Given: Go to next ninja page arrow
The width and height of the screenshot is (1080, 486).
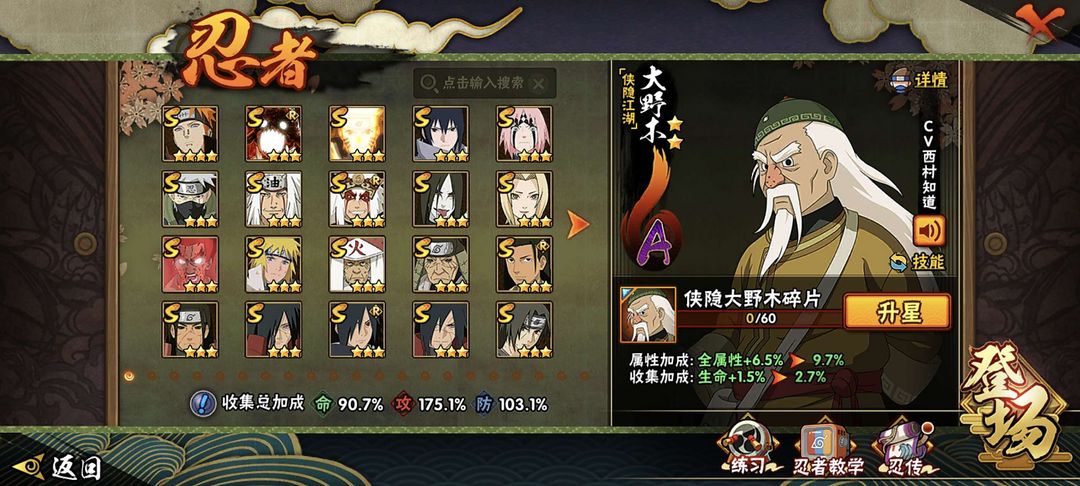Looking at the screenshot, I should pyautogui.click(x=578, y=224).
